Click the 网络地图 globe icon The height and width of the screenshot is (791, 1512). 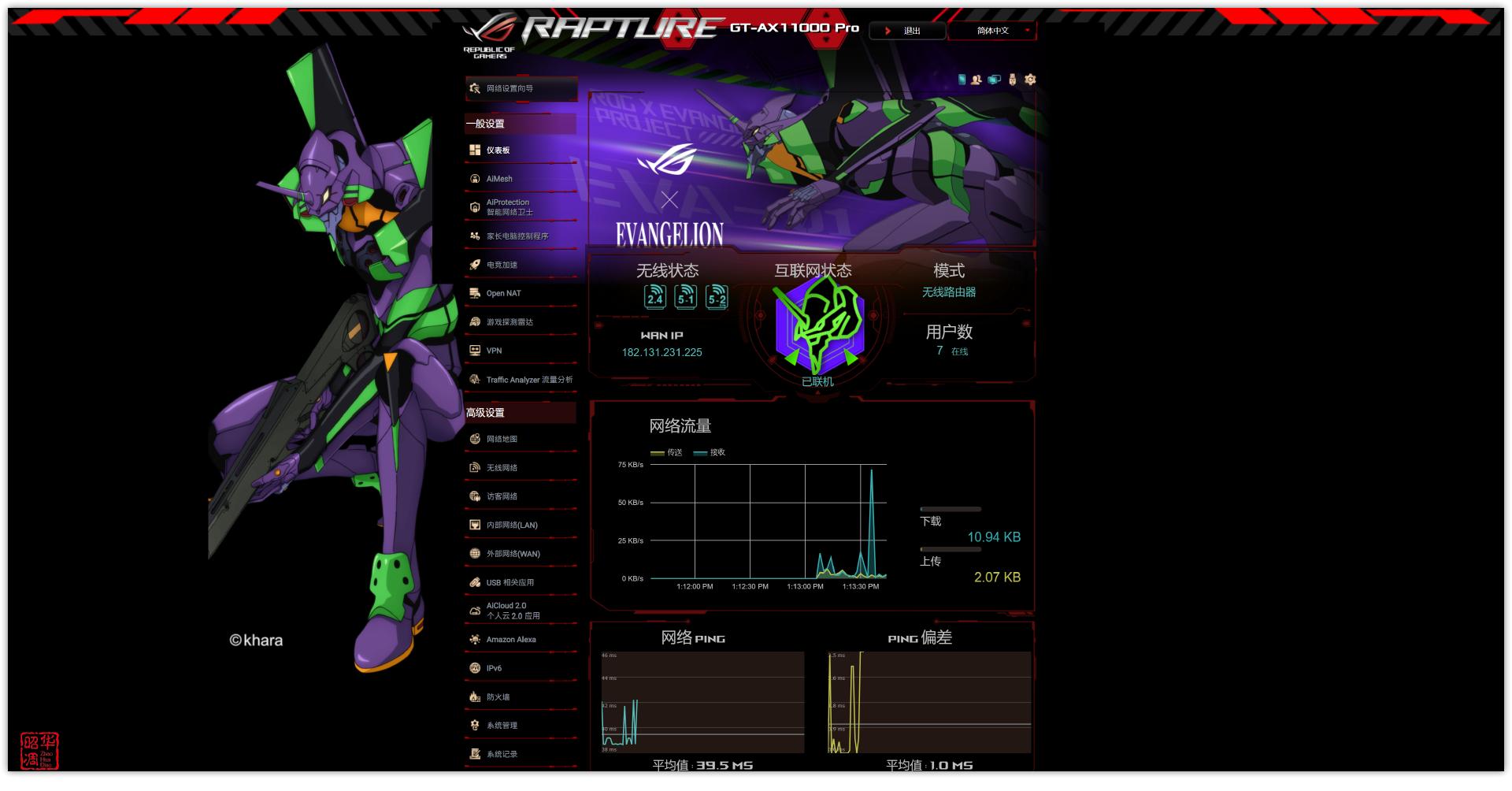(x=475, y=439)
